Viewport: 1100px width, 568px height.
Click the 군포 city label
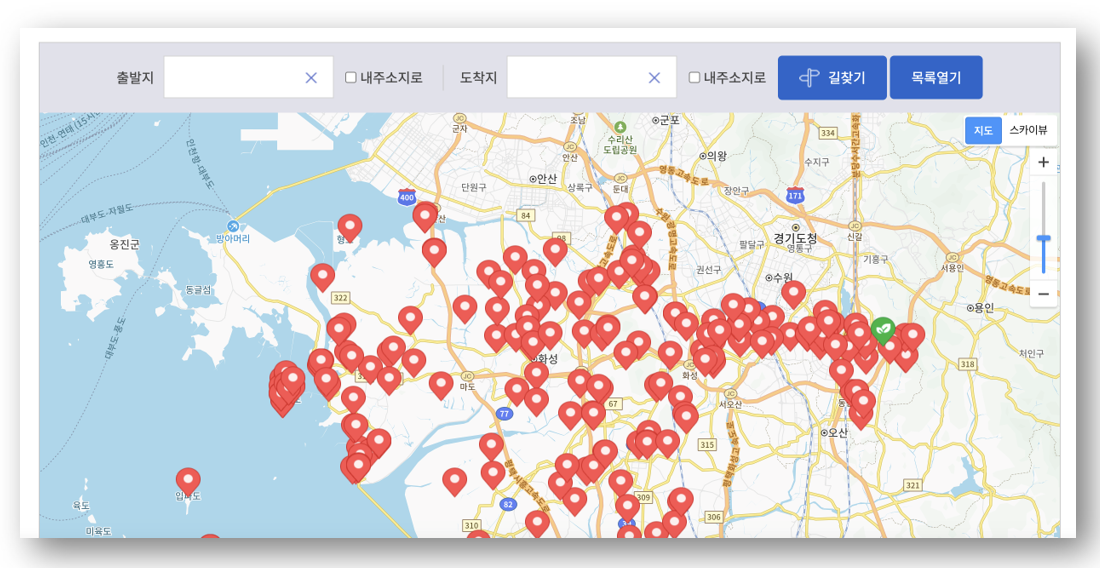pos(669,120)
